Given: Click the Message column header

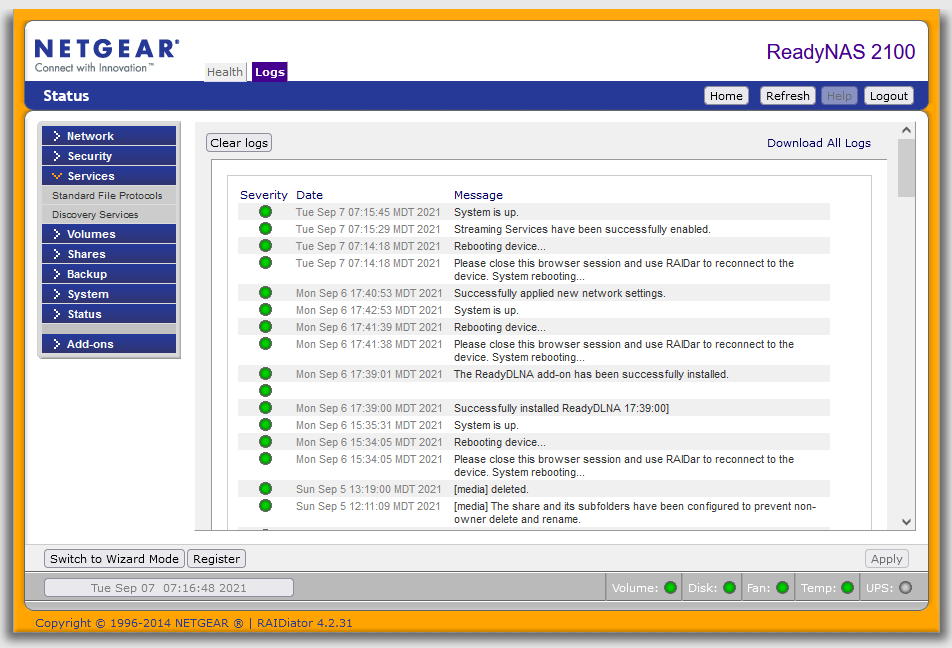Looking at the screenshot, I should (x=478, y=195).
